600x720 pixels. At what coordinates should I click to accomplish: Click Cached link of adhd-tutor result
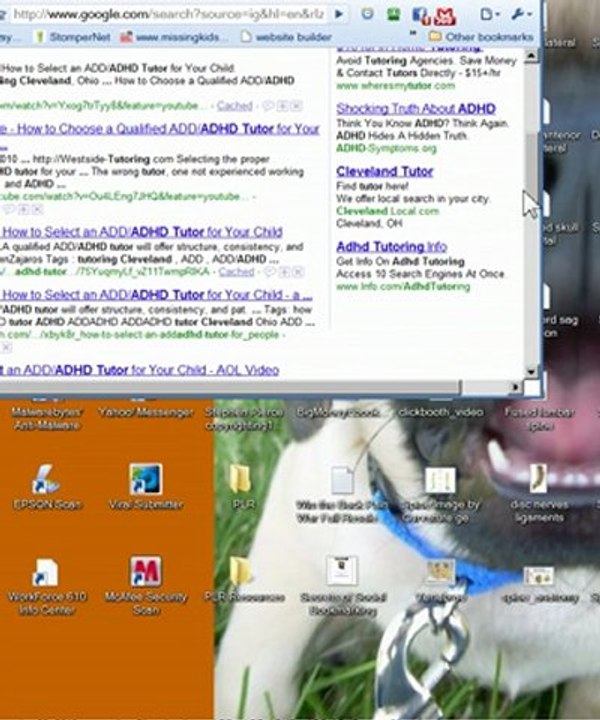236,272
